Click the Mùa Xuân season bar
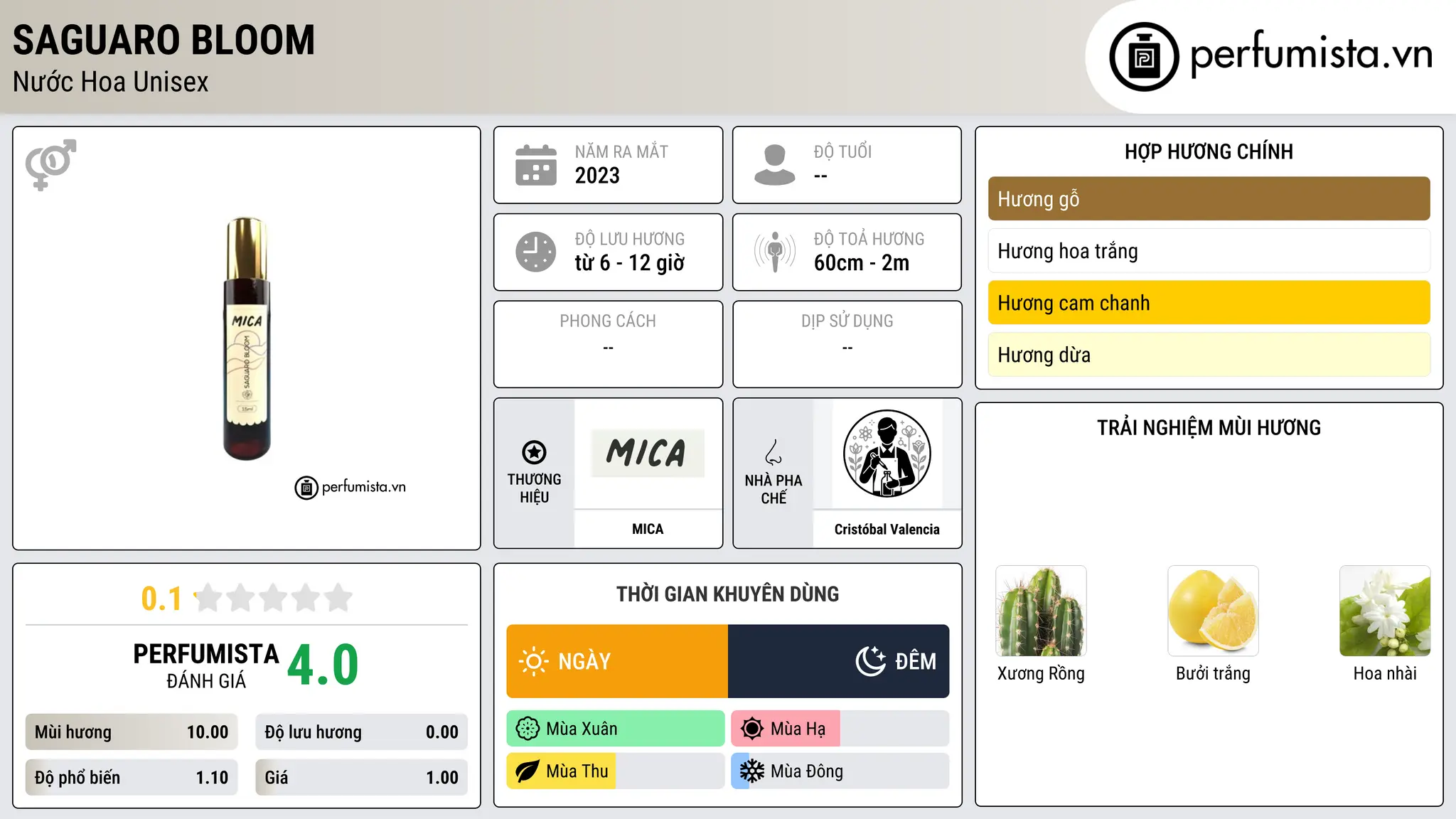1456x819 pixels. pos(616,729)
